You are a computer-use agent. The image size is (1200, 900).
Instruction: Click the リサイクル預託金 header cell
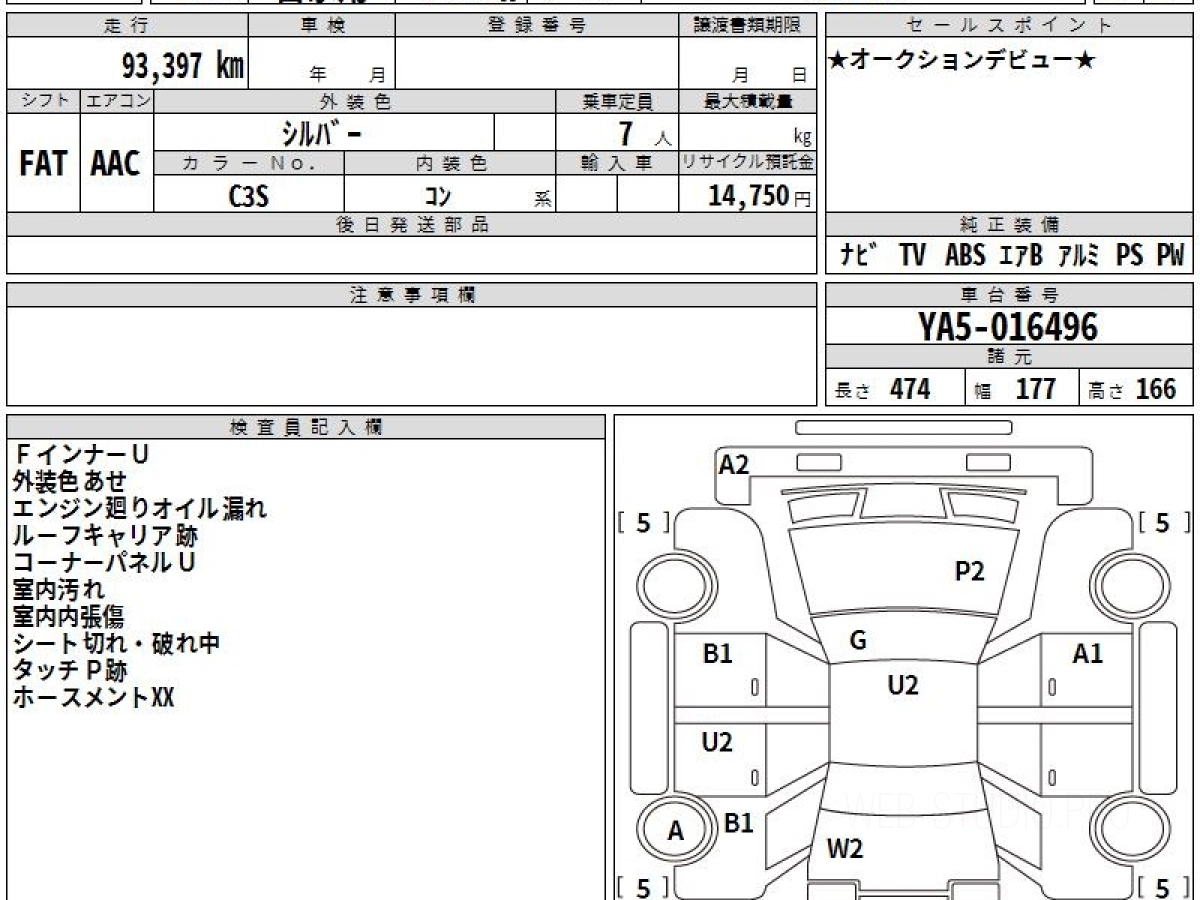pyautogui.click(x=748, y=163)
